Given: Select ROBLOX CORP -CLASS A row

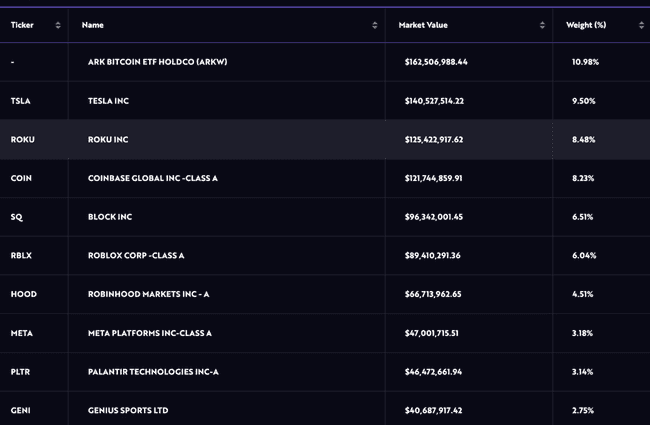Looking at the screenshot, I should (136, 256).
